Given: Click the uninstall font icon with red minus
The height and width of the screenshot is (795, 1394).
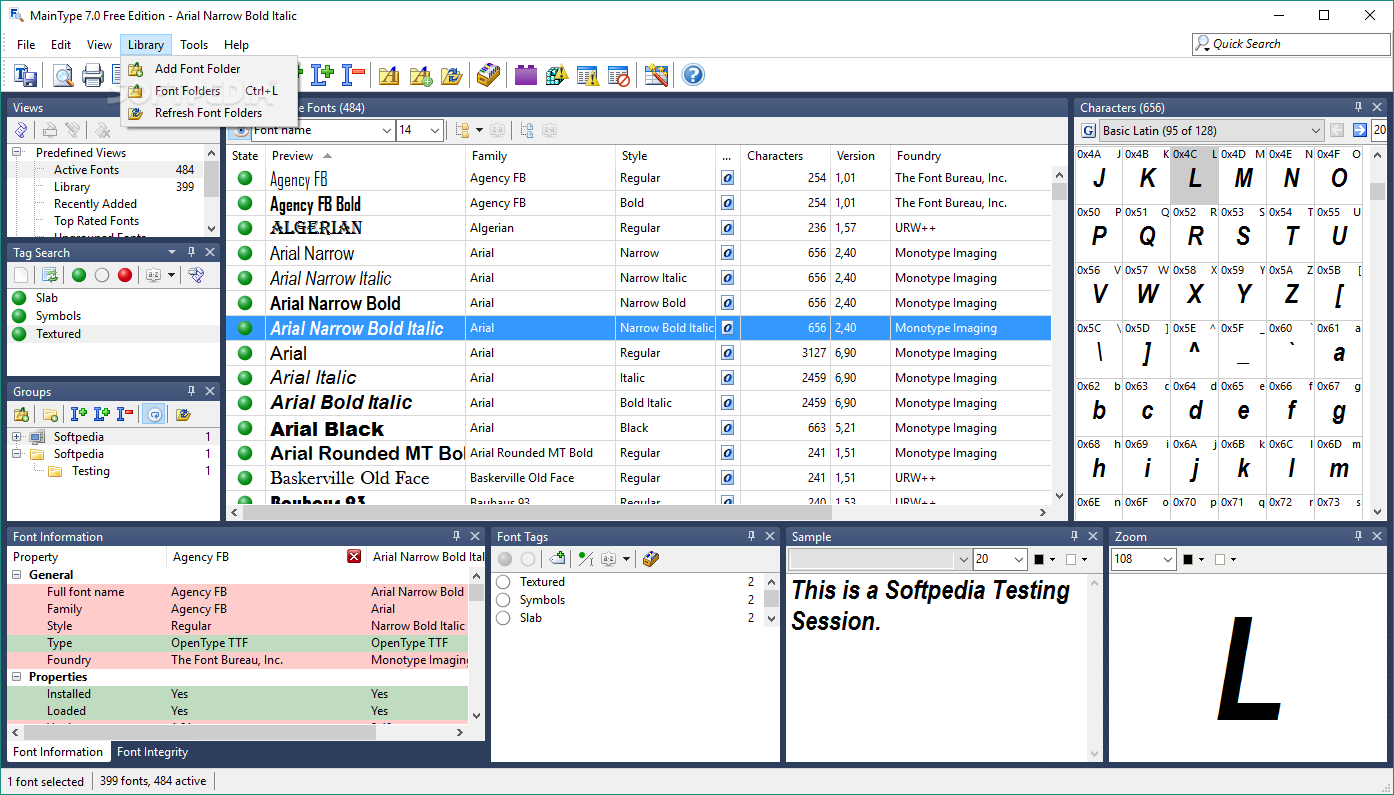Looking at the screenshot, I should (x=353, y=75).
